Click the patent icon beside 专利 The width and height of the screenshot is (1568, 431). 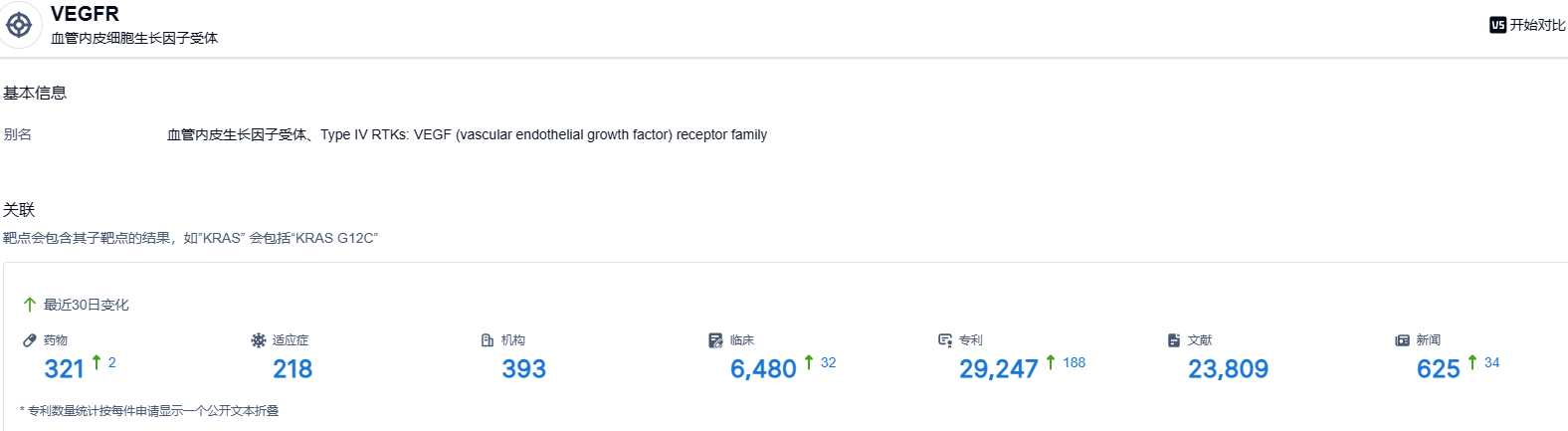click(945, 340)
